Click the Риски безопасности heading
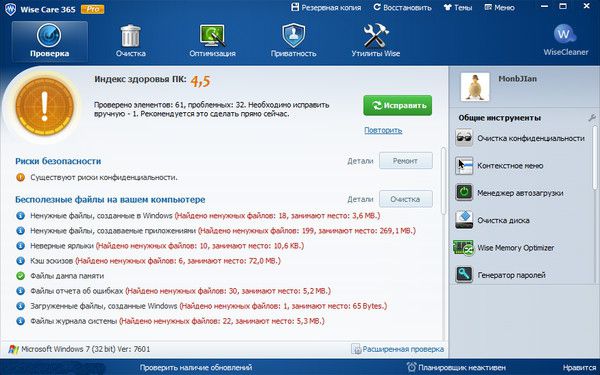The width and height of the screenshot is (600, 375). [58, 161]
